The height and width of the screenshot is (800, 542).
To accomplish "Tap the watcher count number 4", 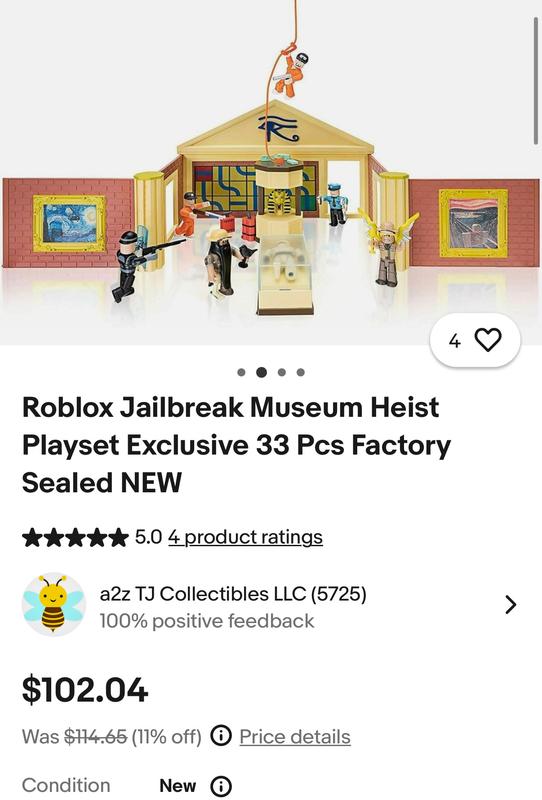I will [x=455, y=340].
